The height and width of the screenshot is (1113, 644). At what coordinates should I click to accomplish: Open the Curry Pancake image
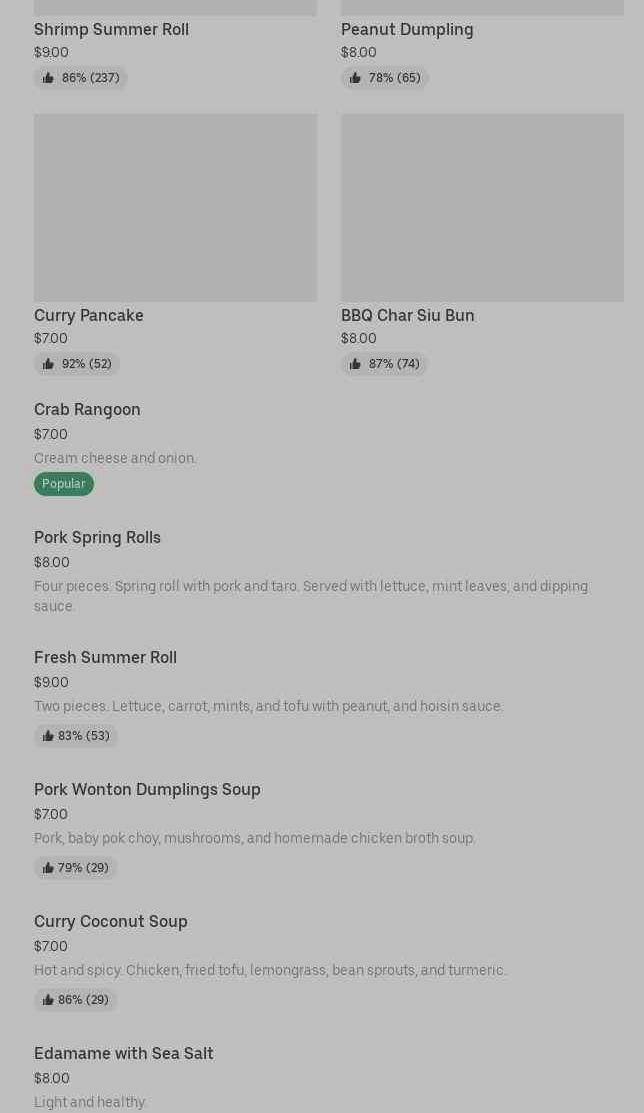click(x=175, y=207)
